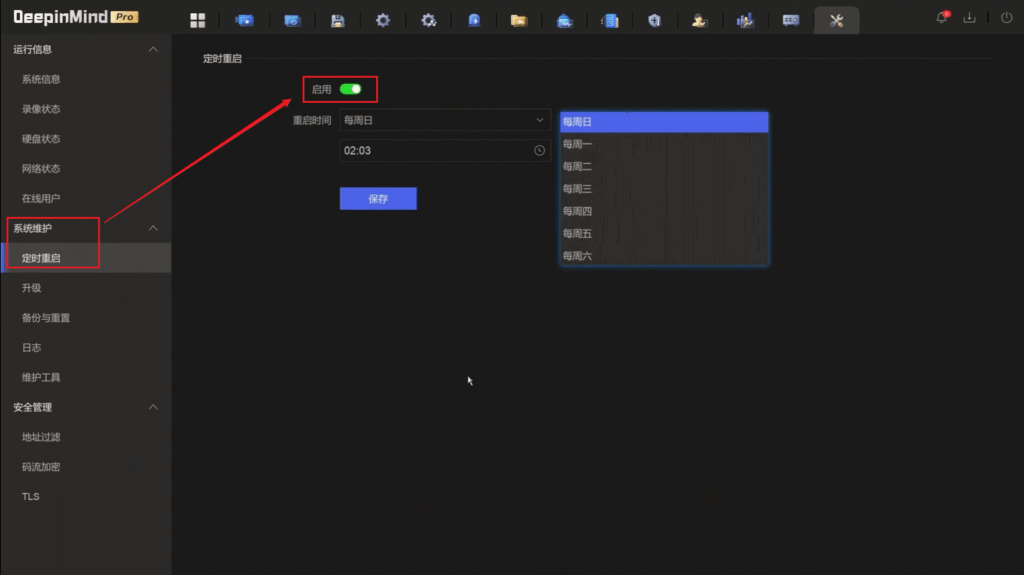Switch to the wrench maintenance tools tab
Screen dimensions: 1024x575
click(836, 20)
